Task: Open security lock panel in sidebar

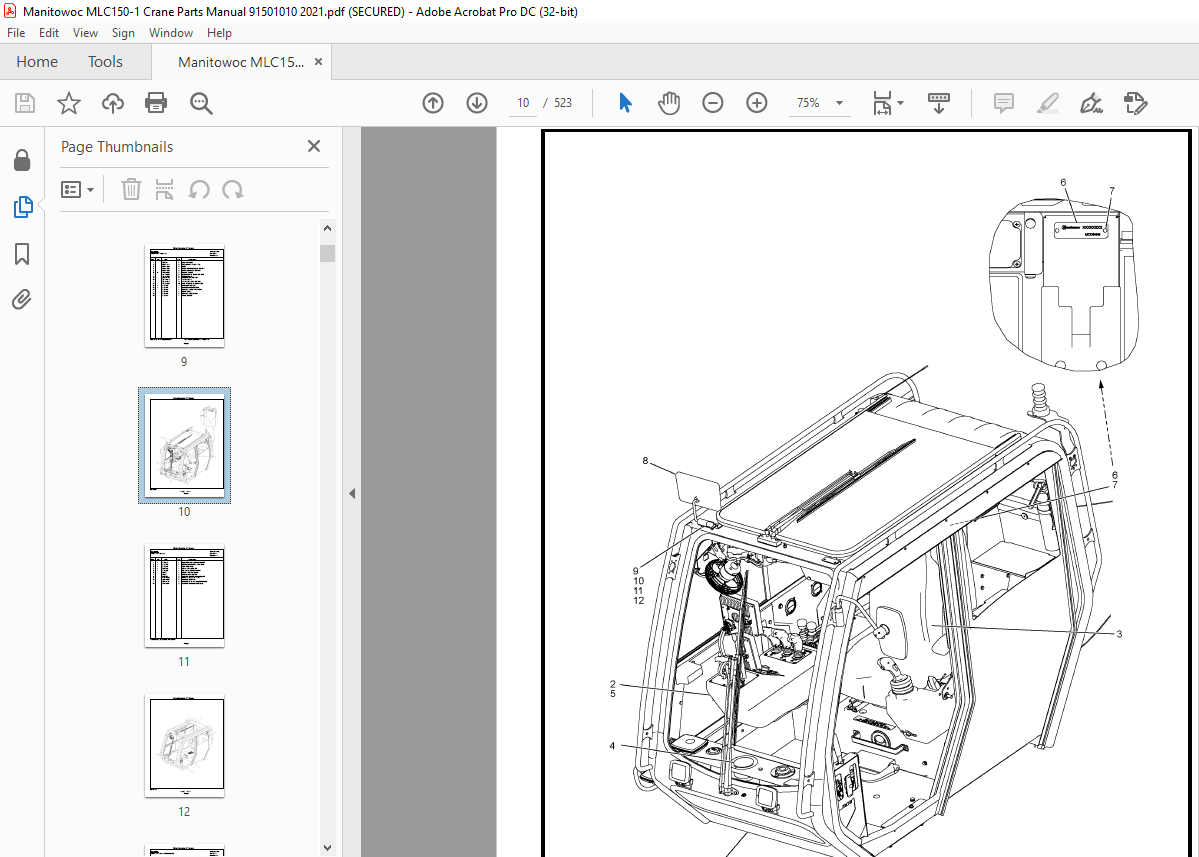Action: click(22, 160)
